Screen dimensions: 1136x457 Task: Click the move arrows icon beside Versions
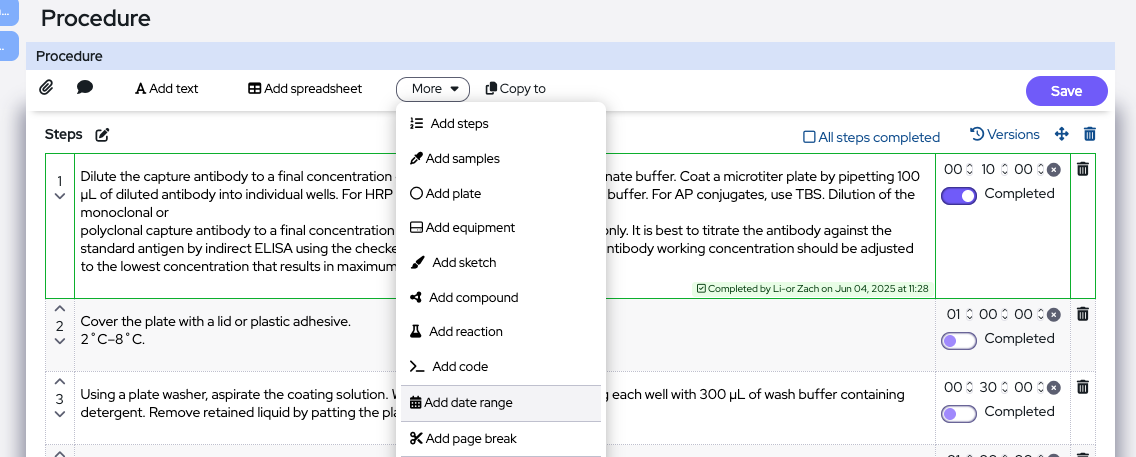coord(1062,134)
